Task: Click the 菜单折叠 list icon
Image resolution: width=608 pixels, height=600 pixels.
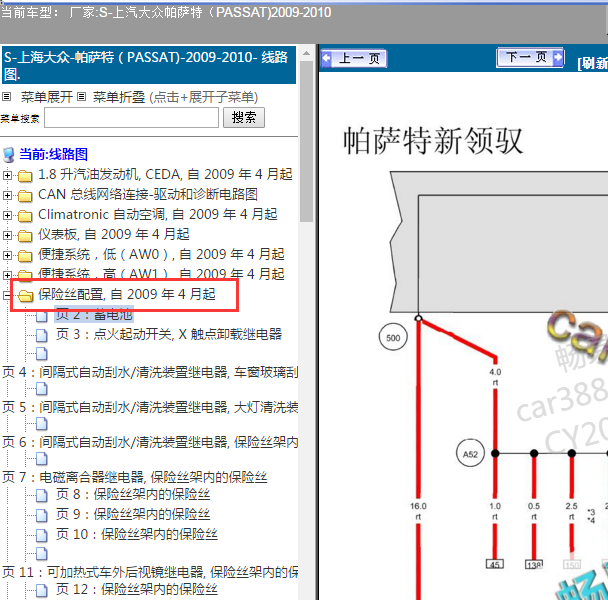Action: tap(81, 96)
